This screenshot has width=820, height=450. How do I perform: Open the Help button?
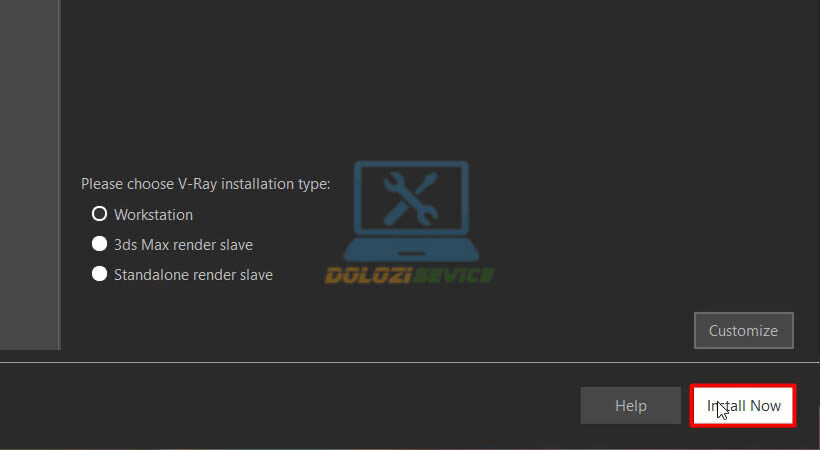pyautogui.click(x=631, y=406)
